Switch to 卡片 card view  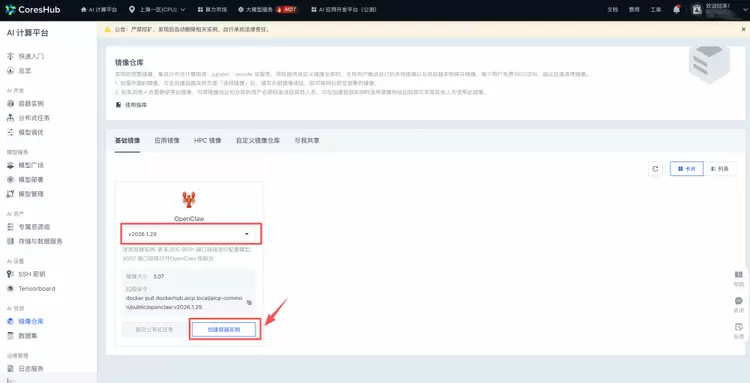coord(686,169)
